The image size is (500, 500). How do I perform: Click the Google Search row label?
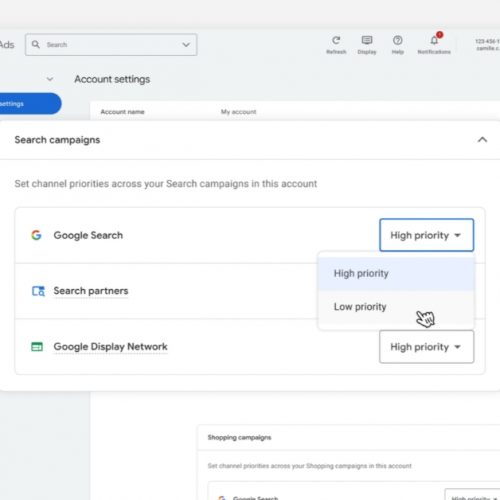click(x=88, y=235)
